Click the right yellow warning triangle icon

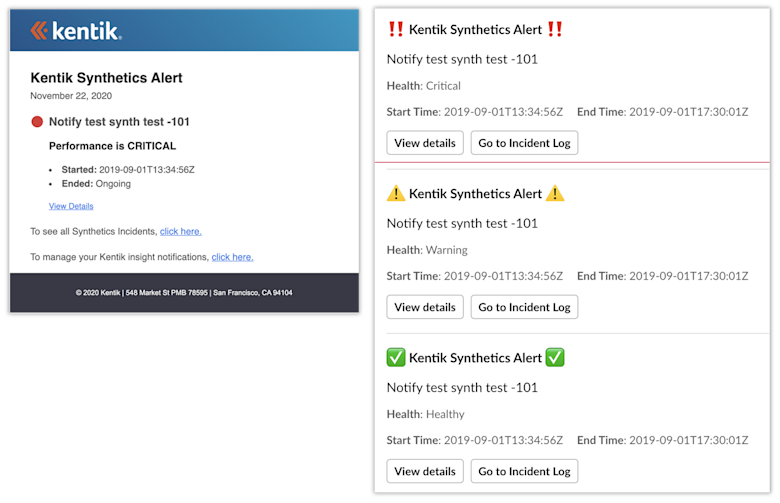coord(555,193)
